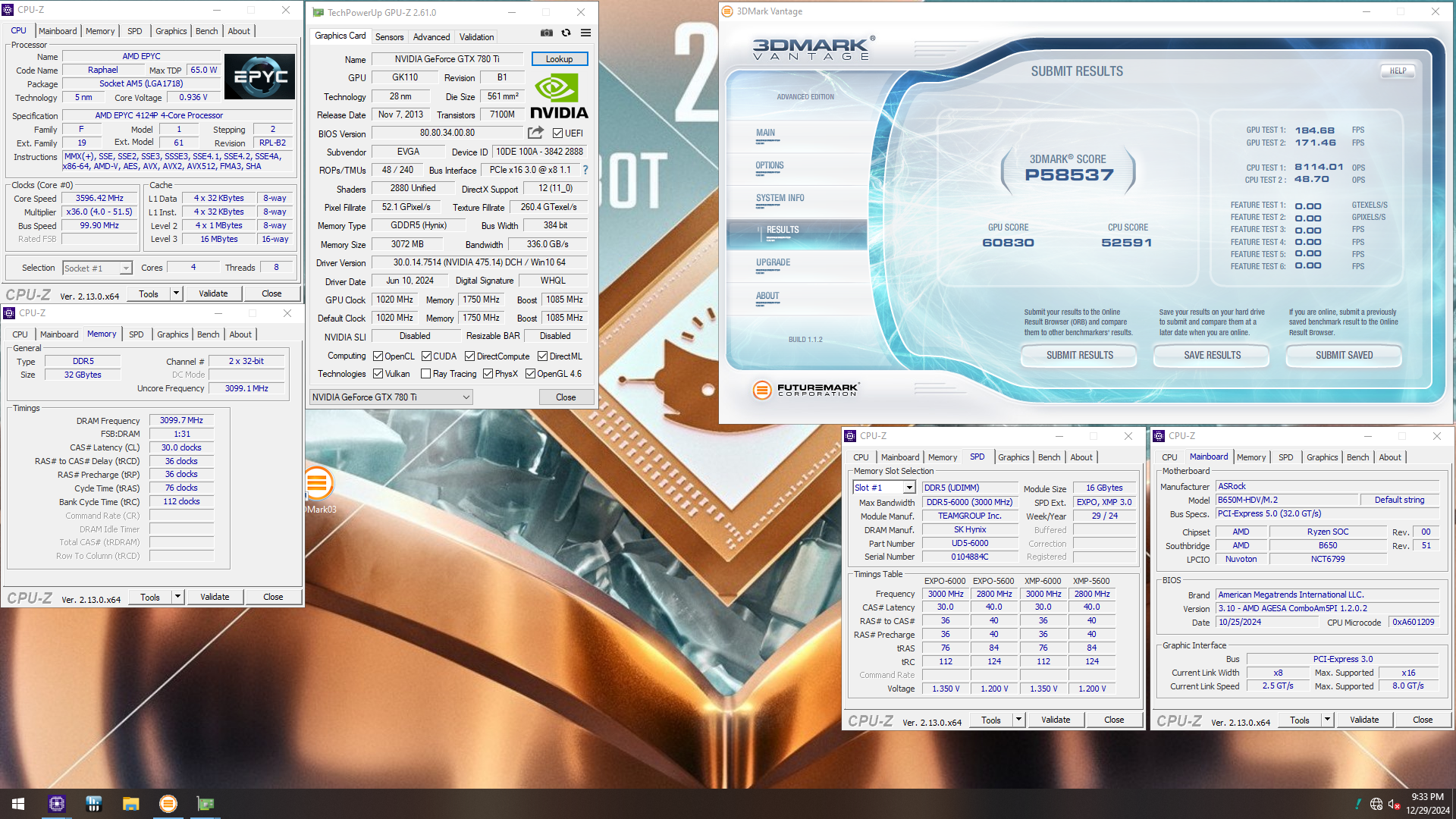Click title icon of CPU-Z SPD window

click(850, 436)
